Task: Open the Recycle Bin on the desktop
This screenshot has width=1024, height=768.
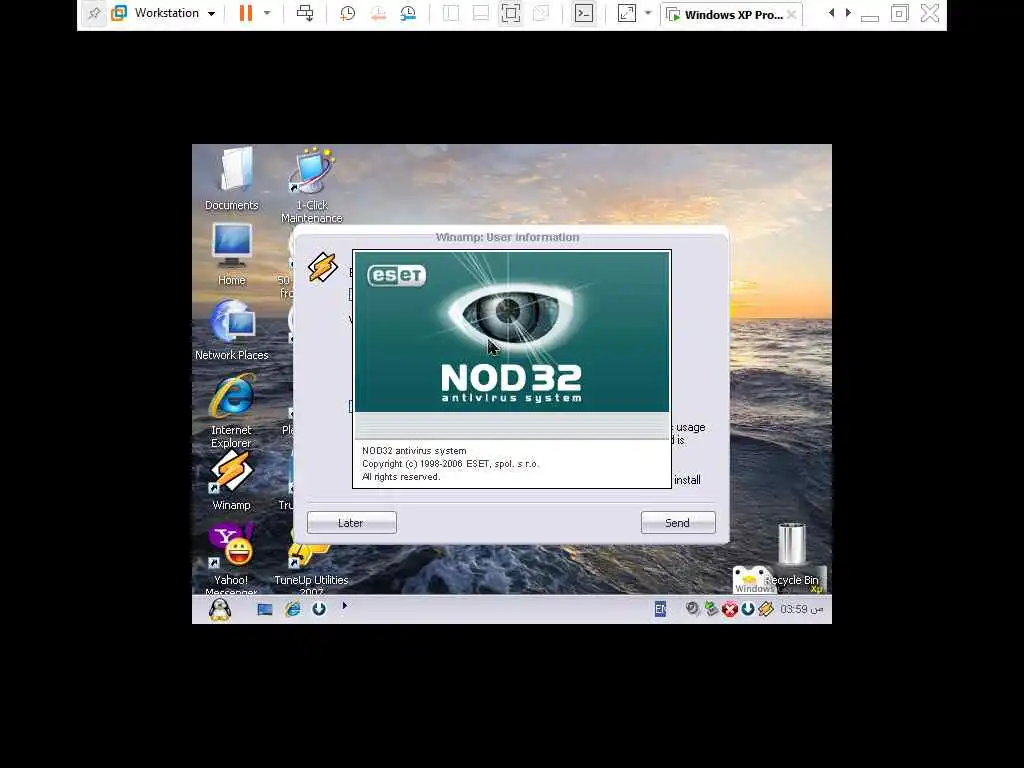Action: tap(792, 554)
